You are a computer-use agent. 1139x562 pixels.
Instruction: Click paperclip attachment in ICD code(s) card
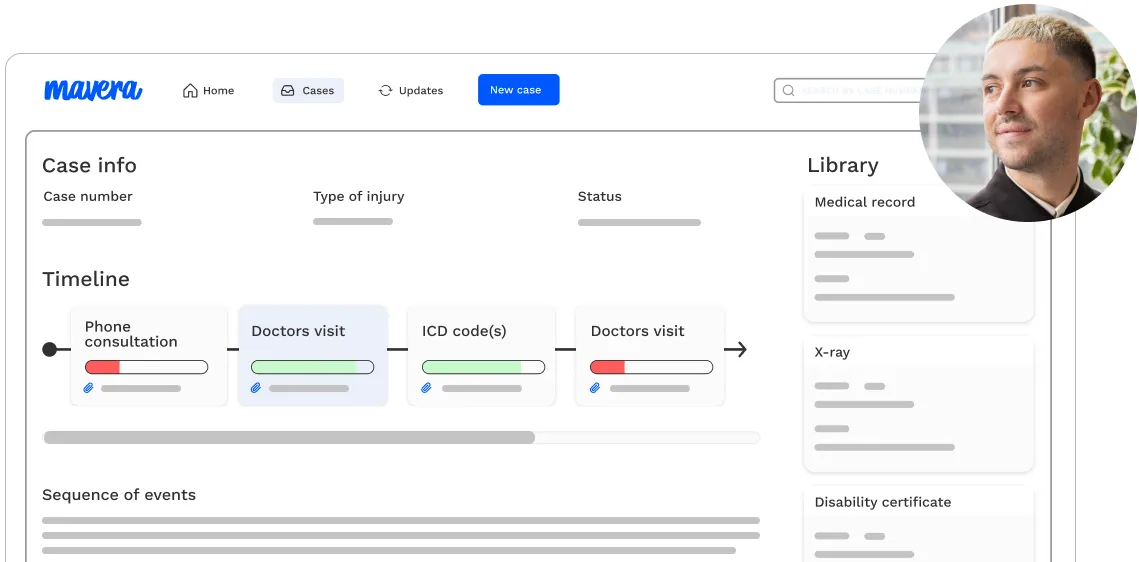point(426,388)
